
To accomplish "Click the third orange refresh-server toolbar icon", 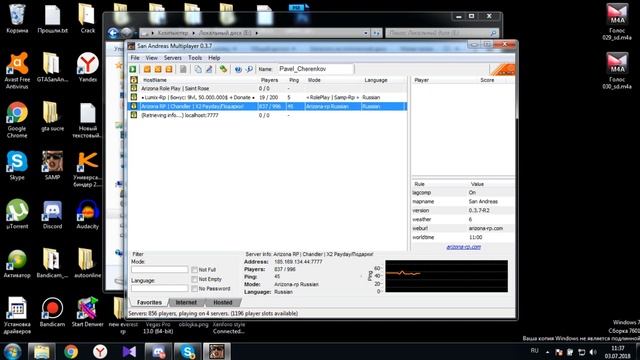I will [169, 69].
